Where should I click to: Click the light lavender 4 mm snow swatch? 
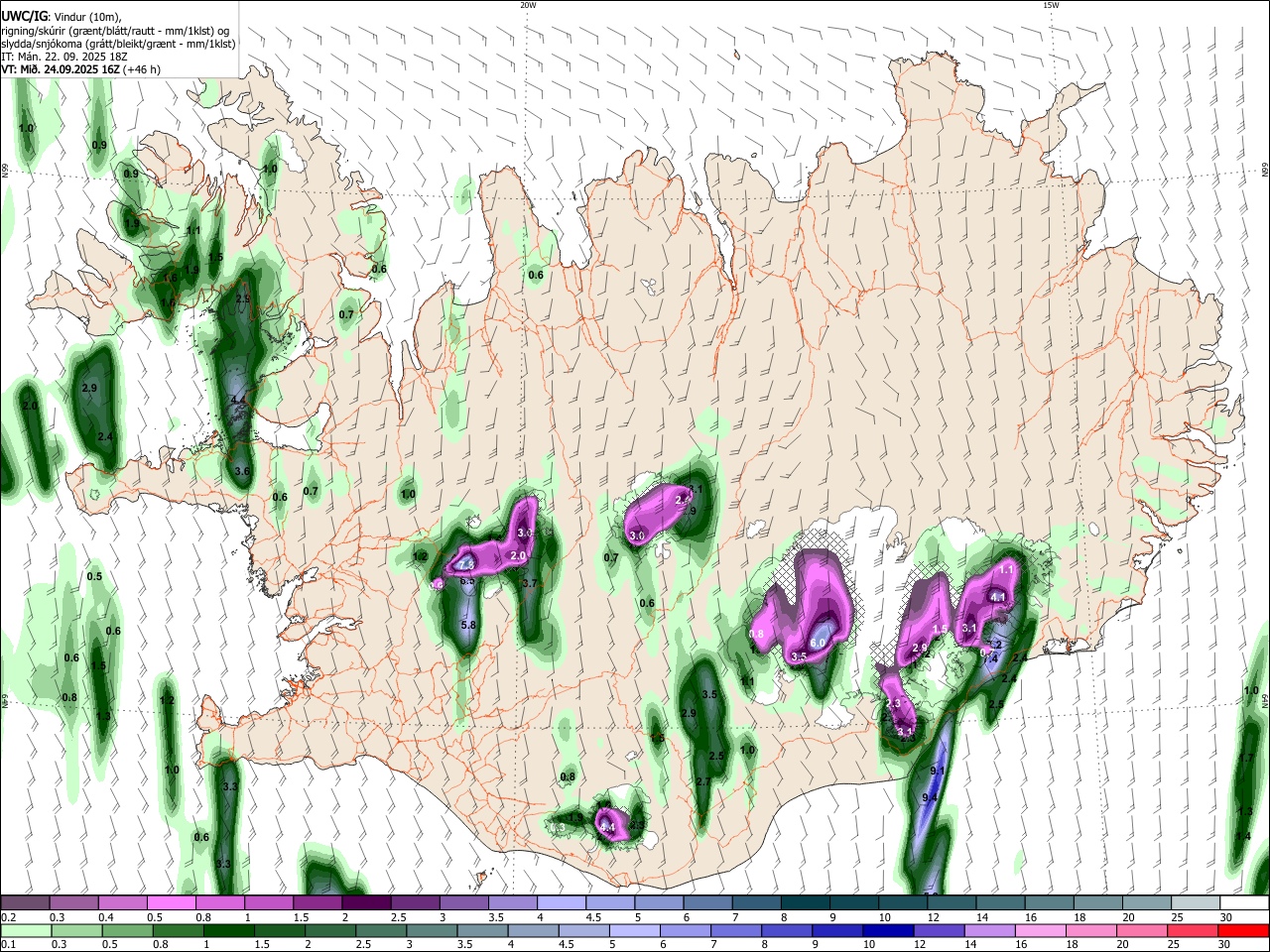562,902
